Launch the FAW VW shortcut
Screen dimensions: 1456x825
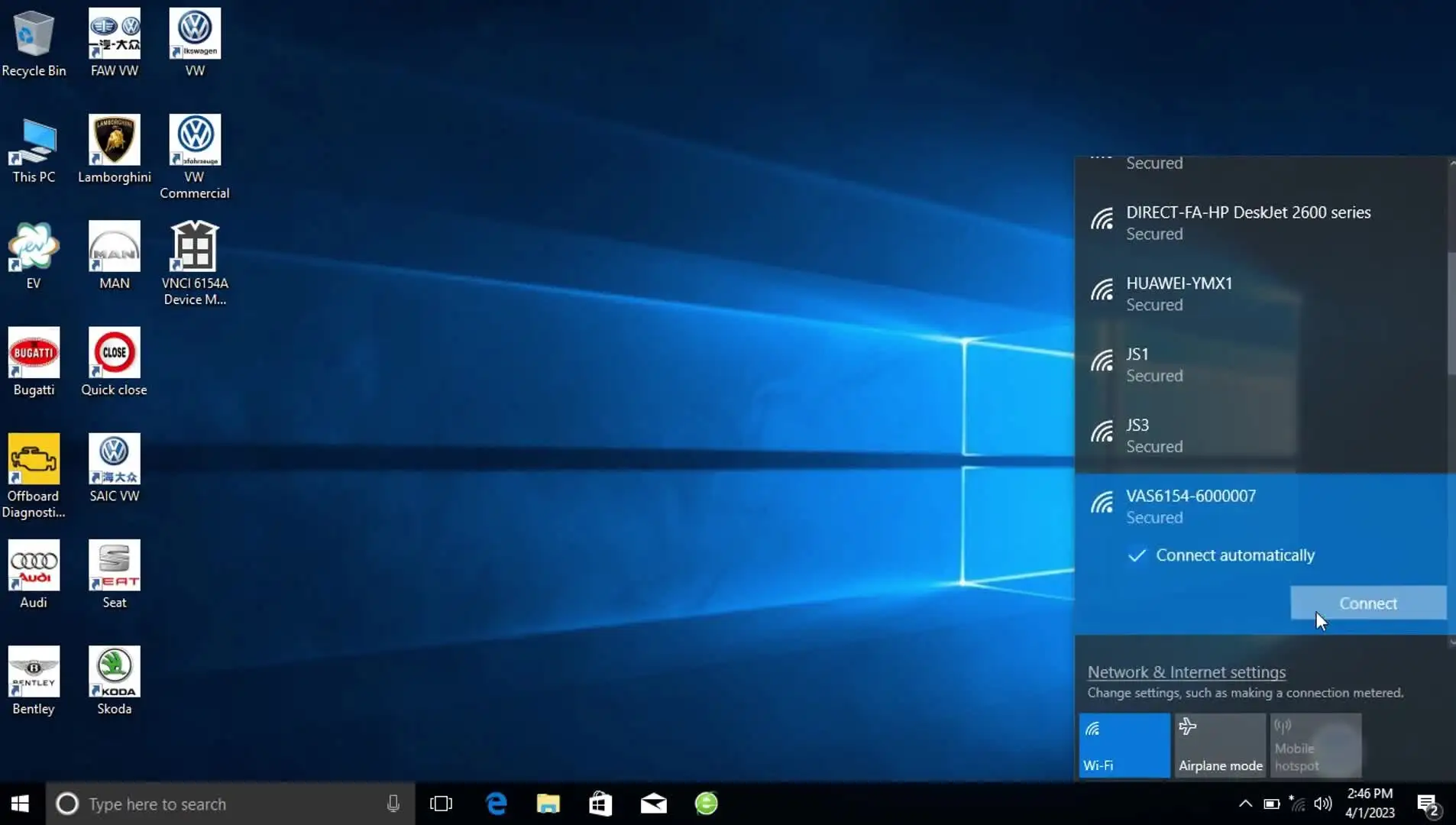click(115, 44)
